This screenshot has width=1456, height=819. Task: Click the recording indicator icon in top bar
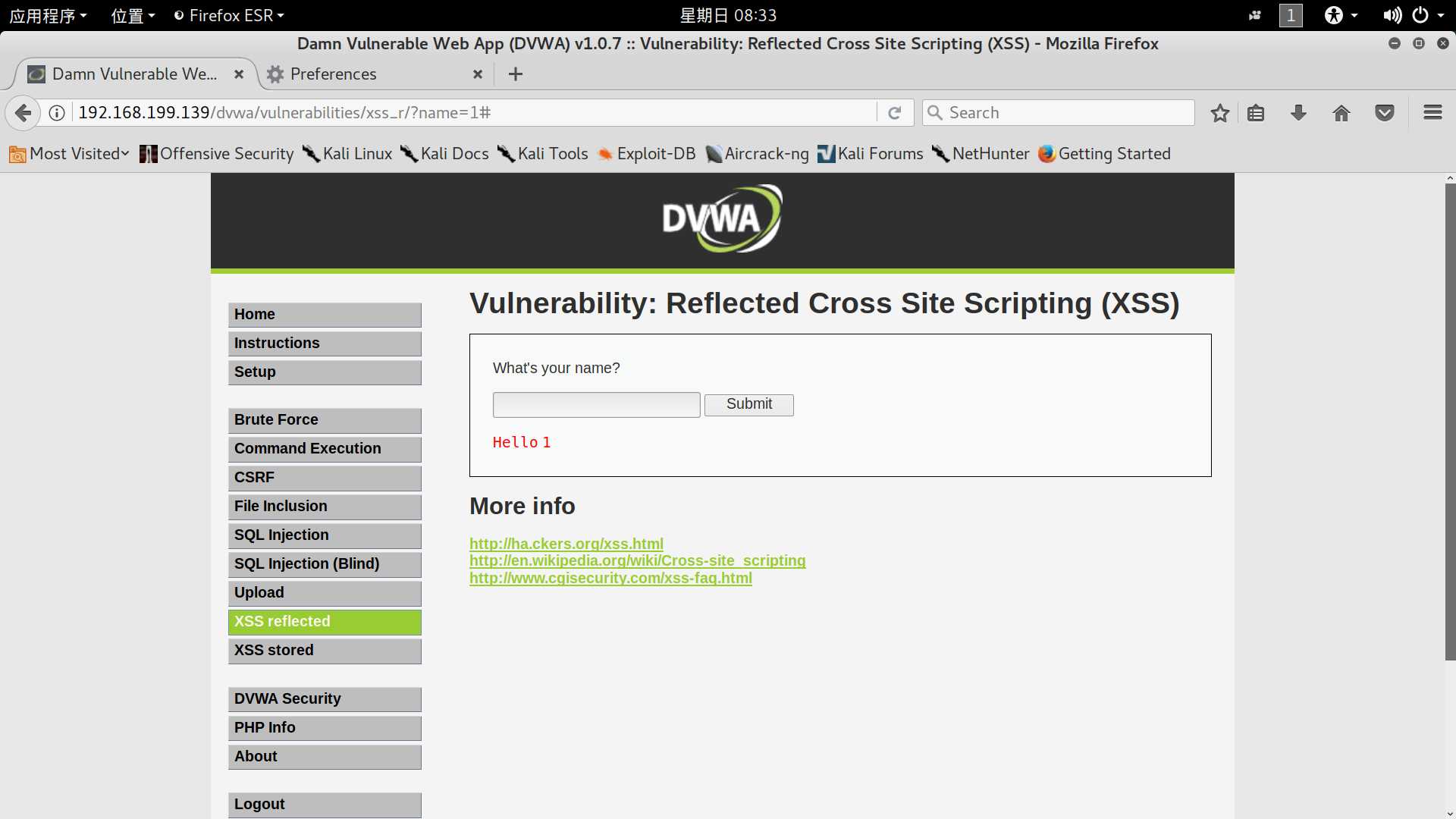tap(1255, 15)
